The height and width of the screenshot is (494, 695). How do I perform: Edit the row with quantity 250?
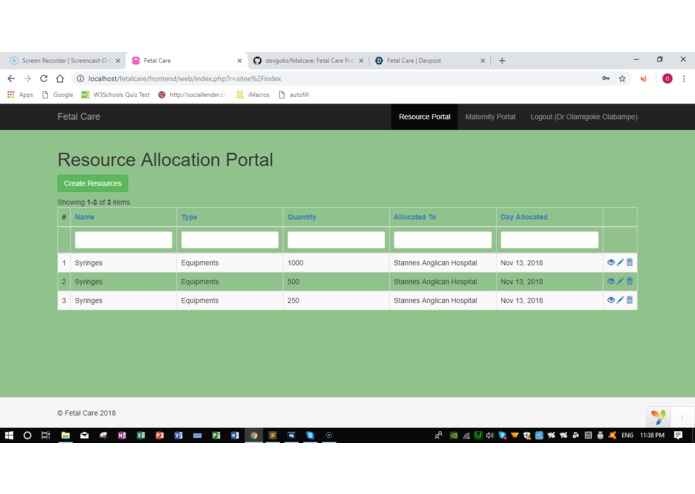point(620,300)
